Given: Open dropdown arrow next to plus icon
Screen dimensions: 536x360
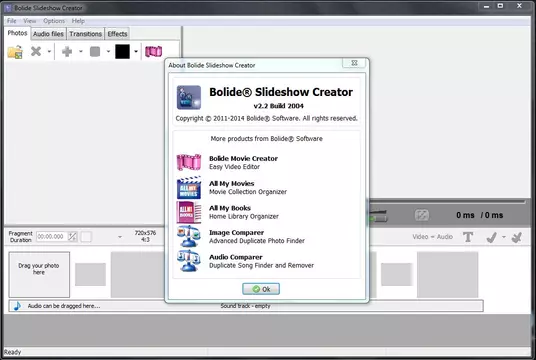Looking at the screenshot, I should pos(81,52).
